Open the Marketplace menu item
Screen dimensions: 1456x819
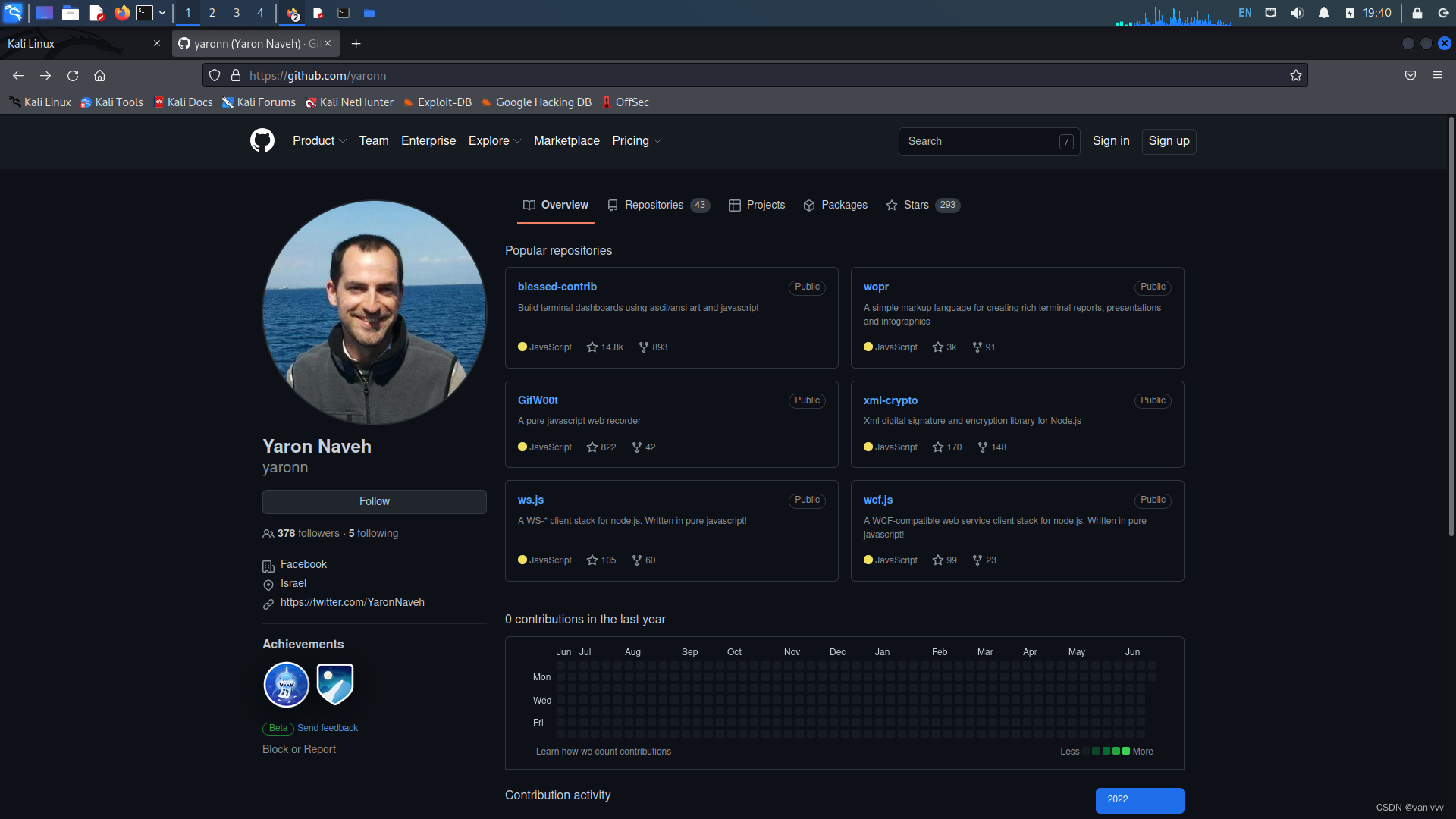[x=566, y=141]
